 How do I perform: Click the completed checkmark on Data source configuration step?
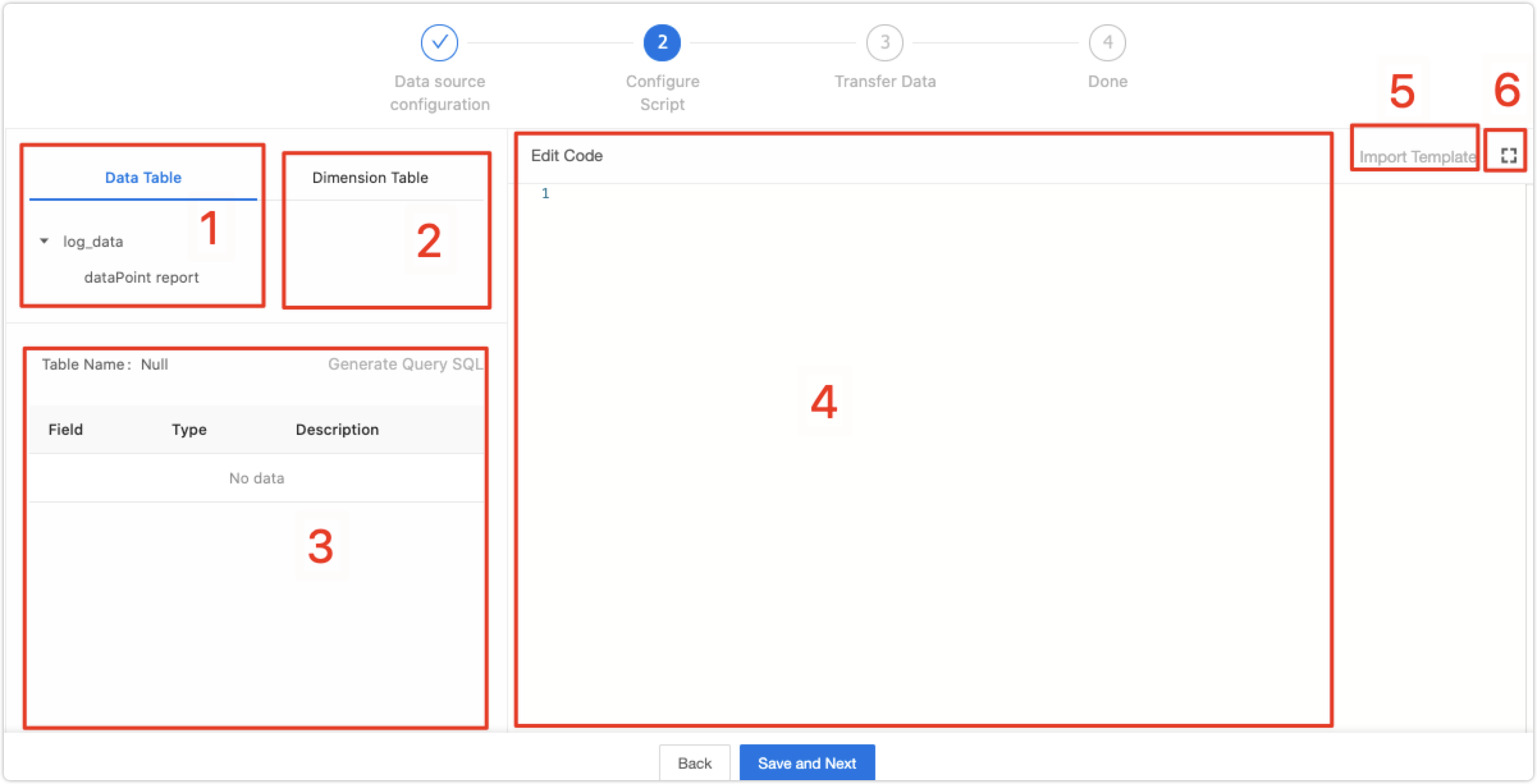tap(438, 42)
